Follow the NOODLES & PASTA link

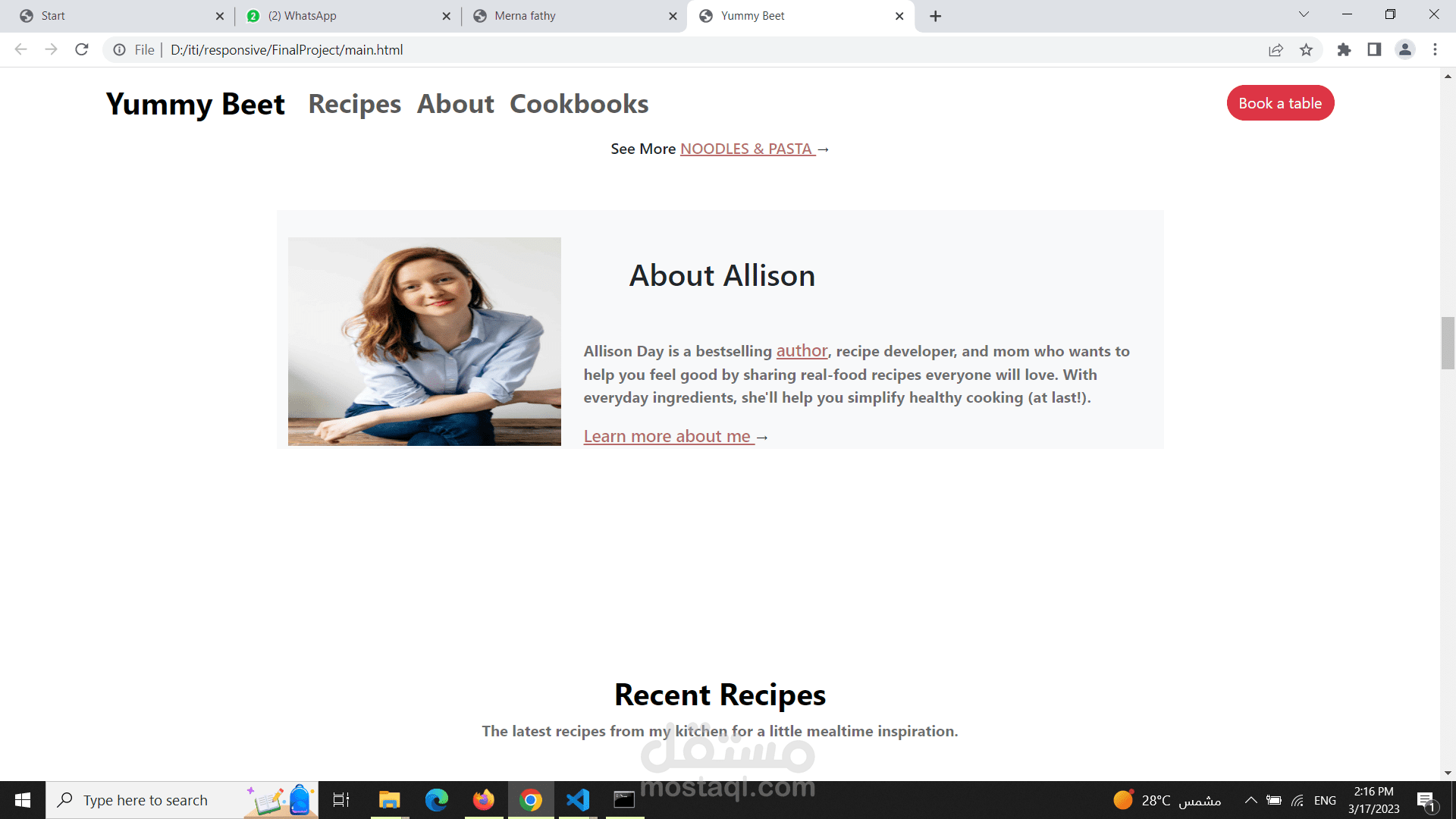[x=747, y=149]
